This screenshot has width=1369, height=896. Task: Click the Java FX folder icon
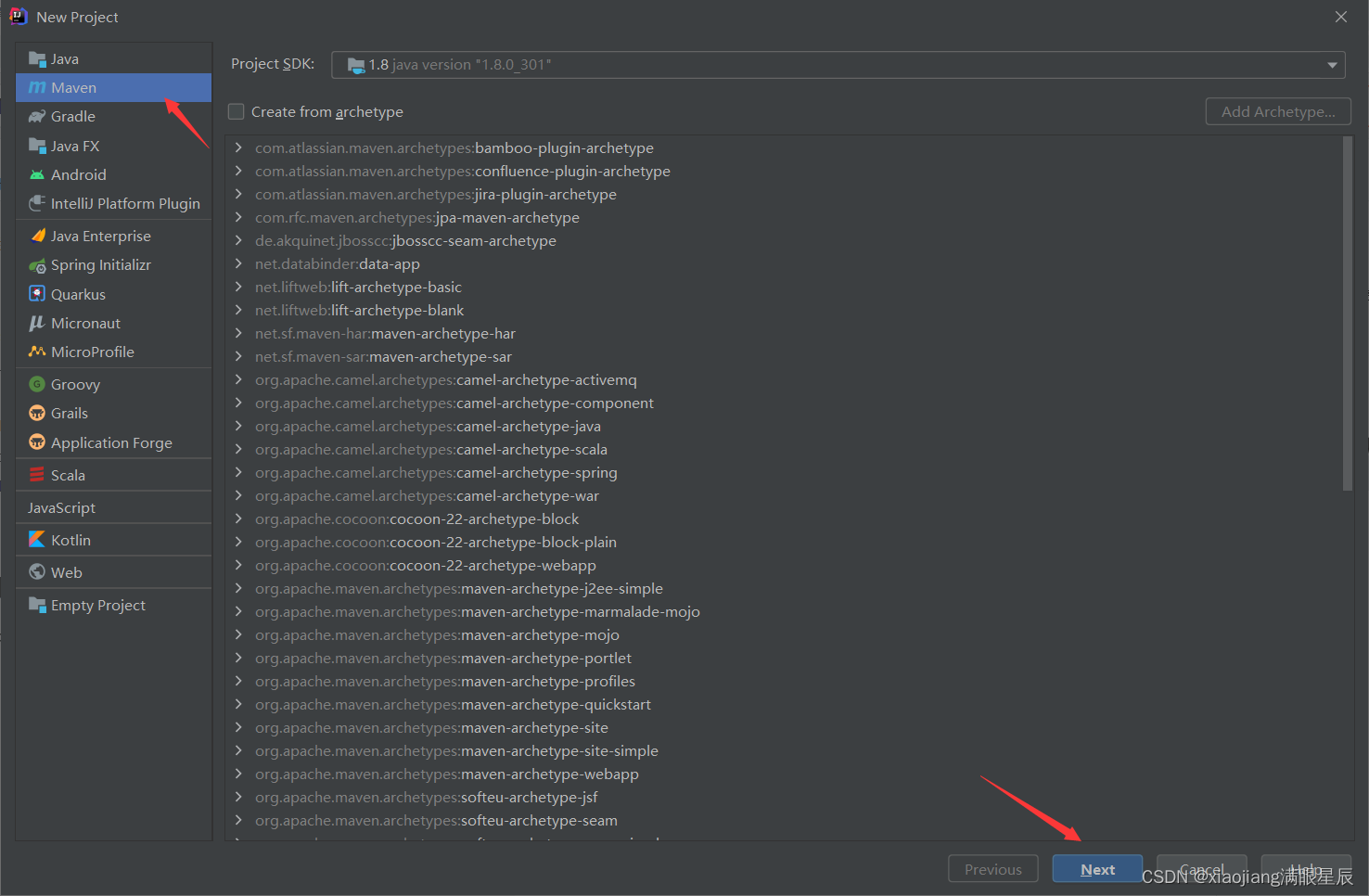click(x=37, y=146)
